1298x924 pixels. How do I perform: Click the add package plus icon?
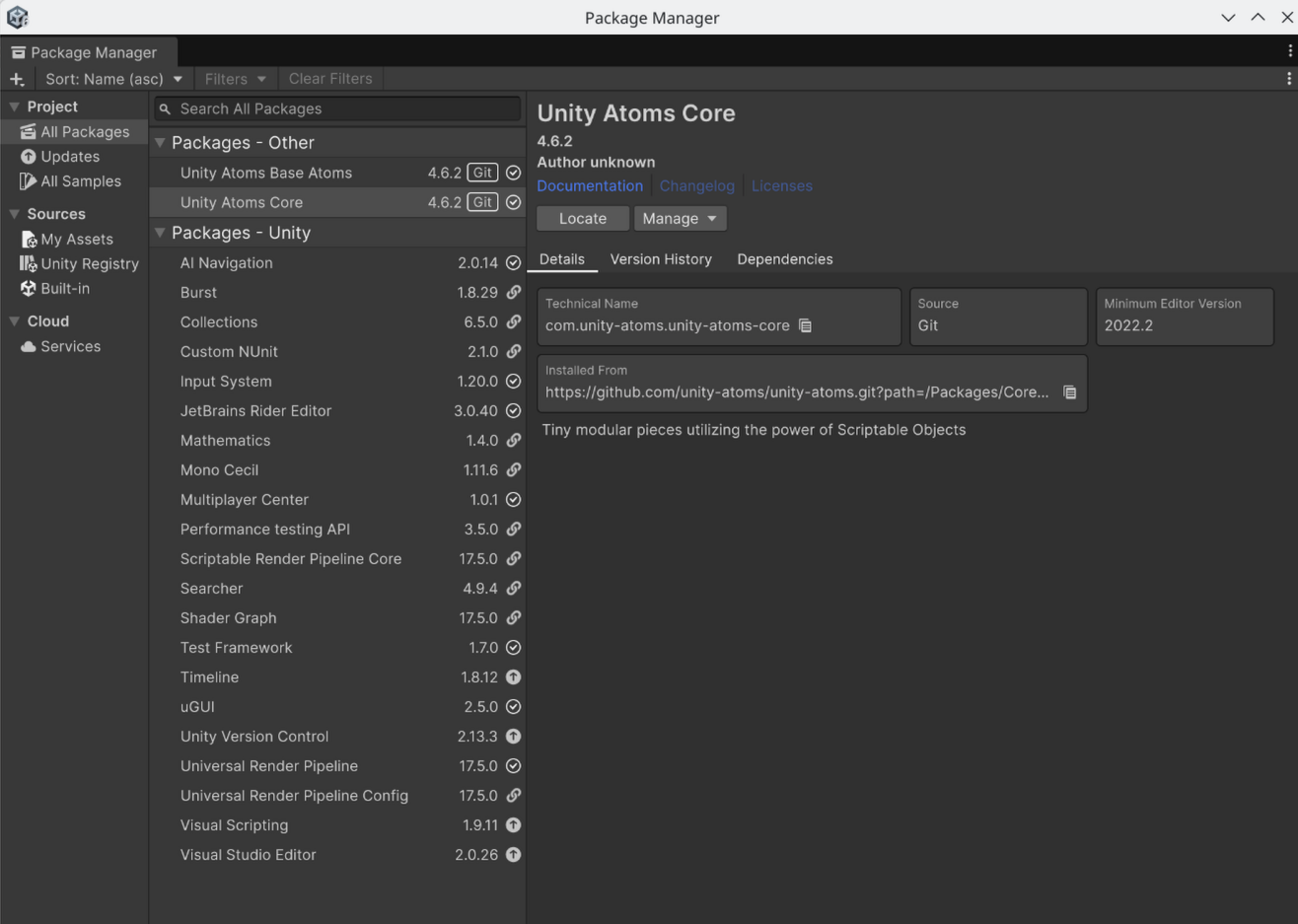tap(17, 79)
